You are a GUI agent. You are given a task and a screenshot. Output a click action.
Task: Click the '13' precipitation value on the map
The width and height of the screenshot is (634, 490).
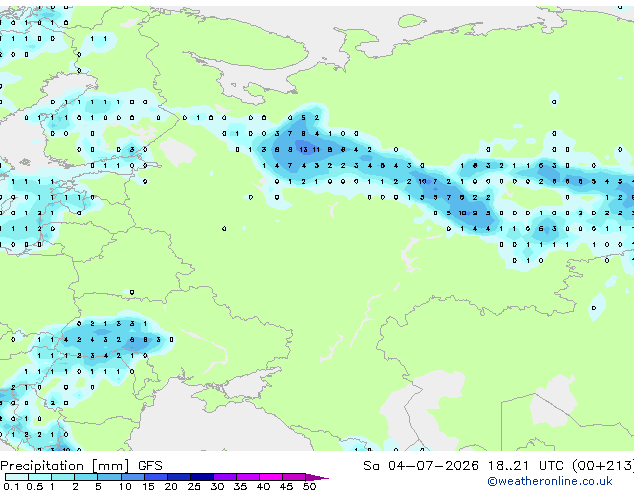[303, 150]
